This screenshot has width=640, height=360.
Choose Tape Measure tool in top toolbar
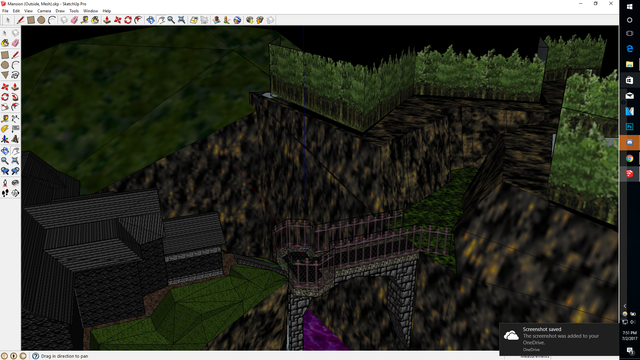click(84, 20)
